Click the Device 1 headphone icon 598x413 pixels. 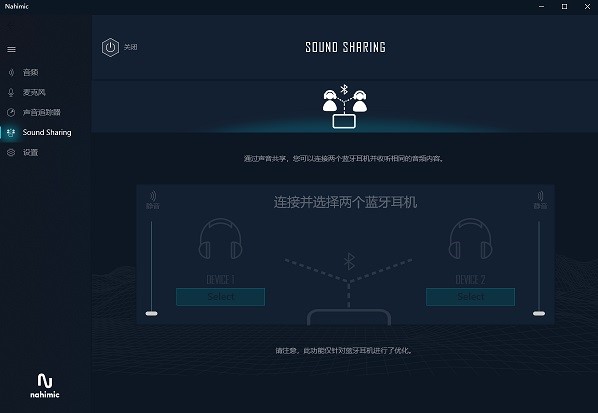(x=220, y=239)
